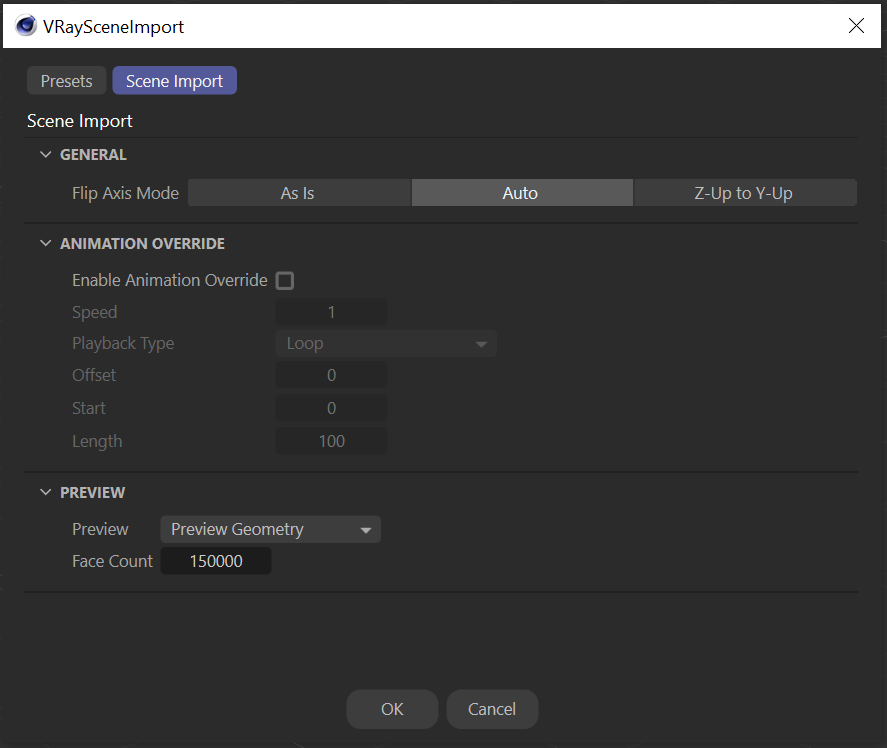Viewport: 887px width, 748px height.
Task: Set Flip Axis Mode to Z-Up to Y-Up
Action: tap(745, 193)
